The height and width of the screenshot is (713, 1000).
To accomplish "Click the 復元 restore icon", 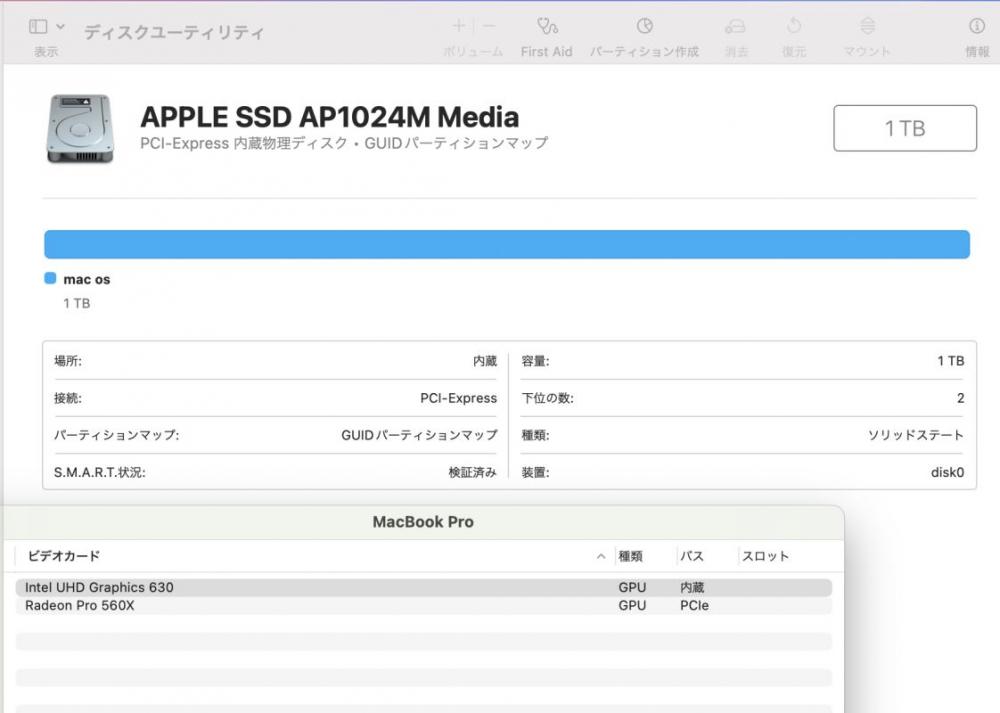I will (794, 26).
